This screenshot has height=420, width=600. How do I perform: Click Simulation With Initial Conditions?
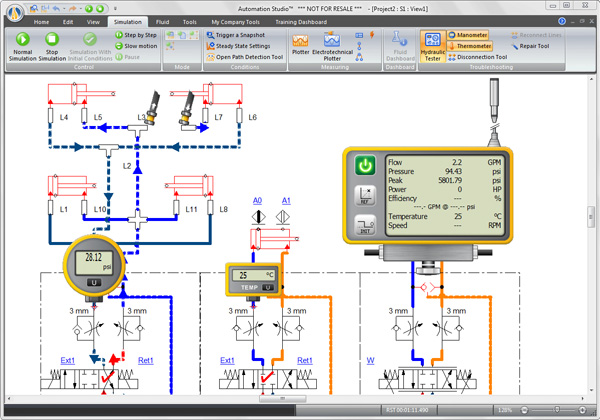(90, 47)
